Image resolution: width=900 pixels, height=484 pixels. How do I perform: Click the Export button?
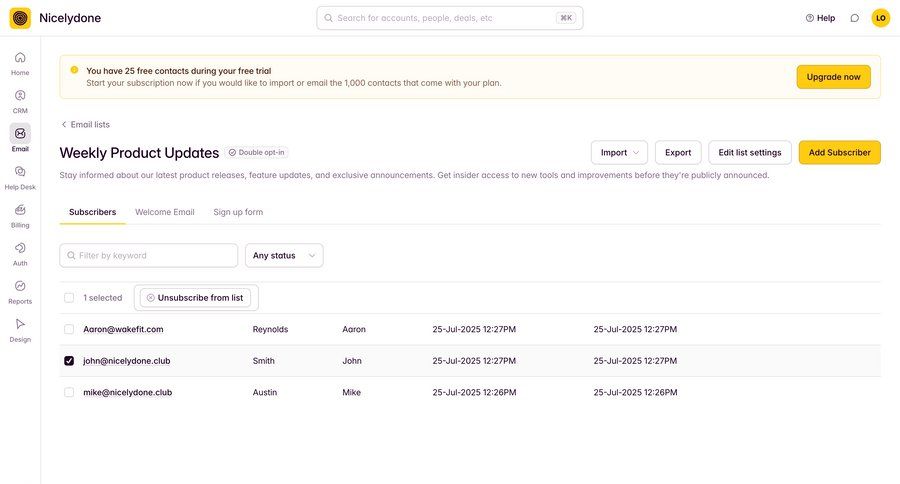pos(678,152)
